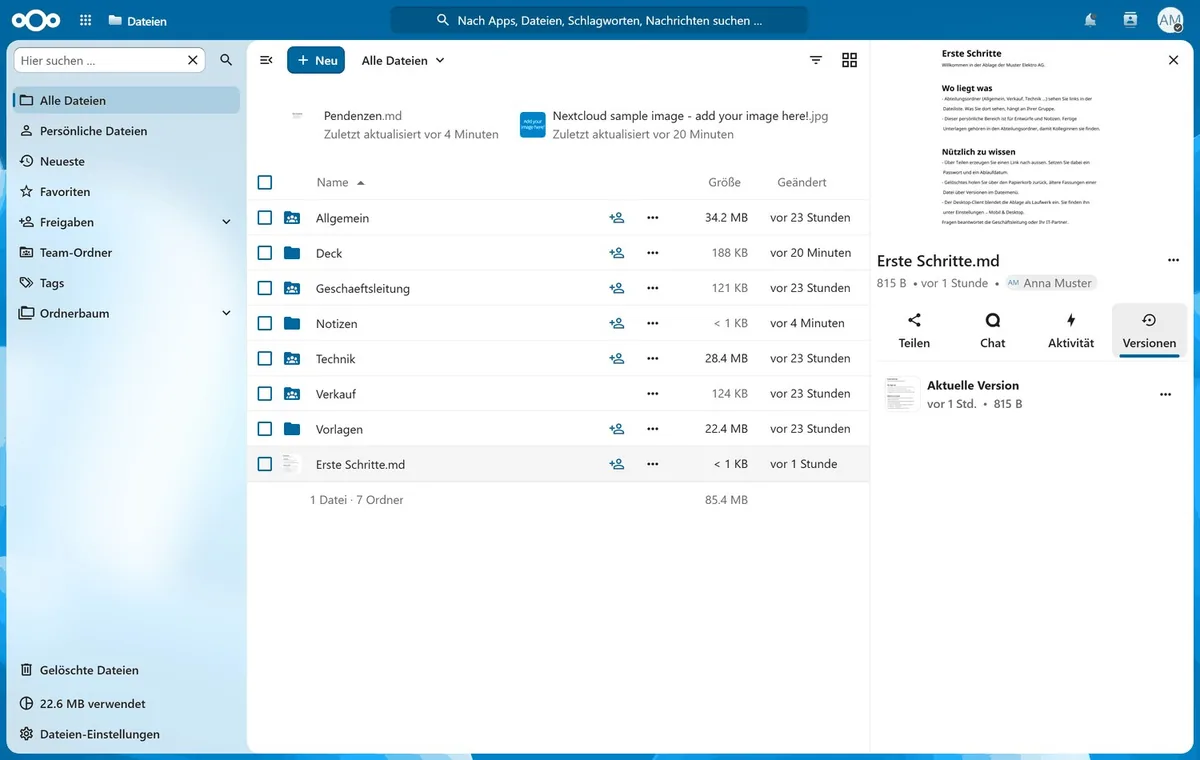Open actions menu for Aktuelle Version

(x=1165, y=394)
